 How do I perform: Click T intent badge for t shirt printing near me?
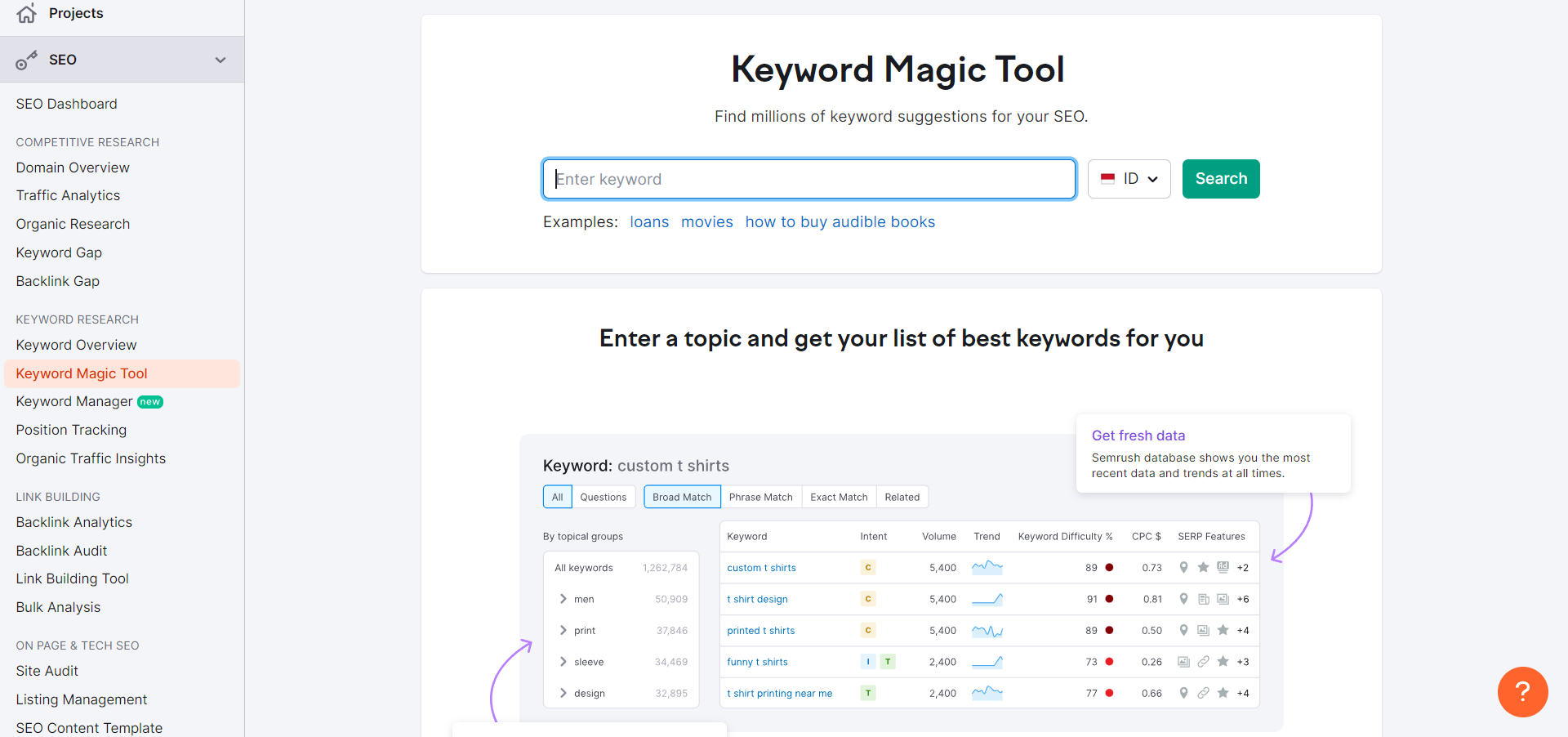(x=868, y=693)
